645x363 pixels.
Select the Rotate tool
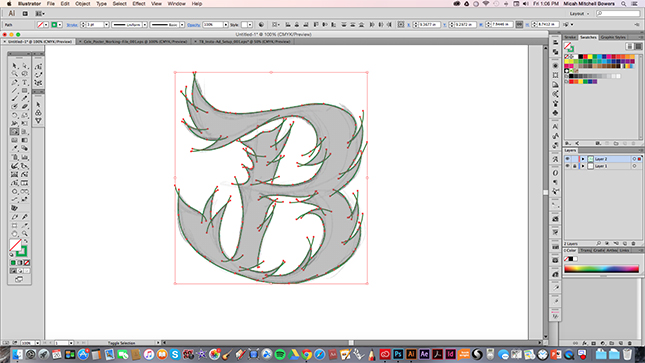[15, 115]
